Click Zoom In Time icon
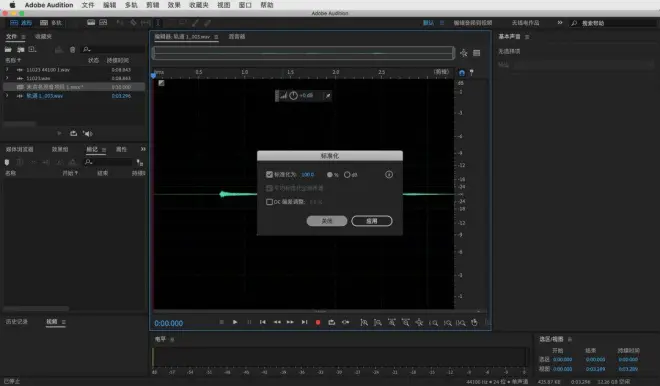The width and height of the screenshot is (660, 386). pyautogui.click(x=391, y=322)
